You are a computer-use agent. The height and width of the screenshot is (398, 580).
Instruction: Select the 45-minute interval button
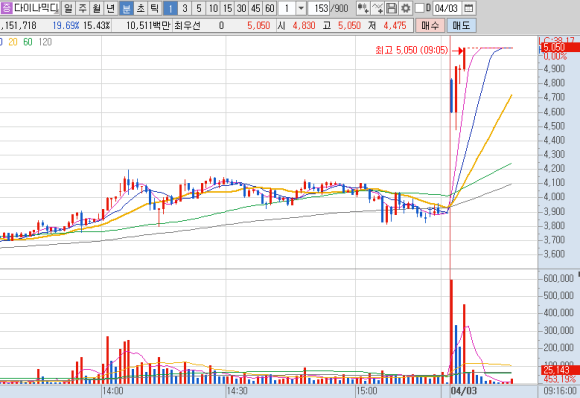pyautogui.click(x=256, y=8)
